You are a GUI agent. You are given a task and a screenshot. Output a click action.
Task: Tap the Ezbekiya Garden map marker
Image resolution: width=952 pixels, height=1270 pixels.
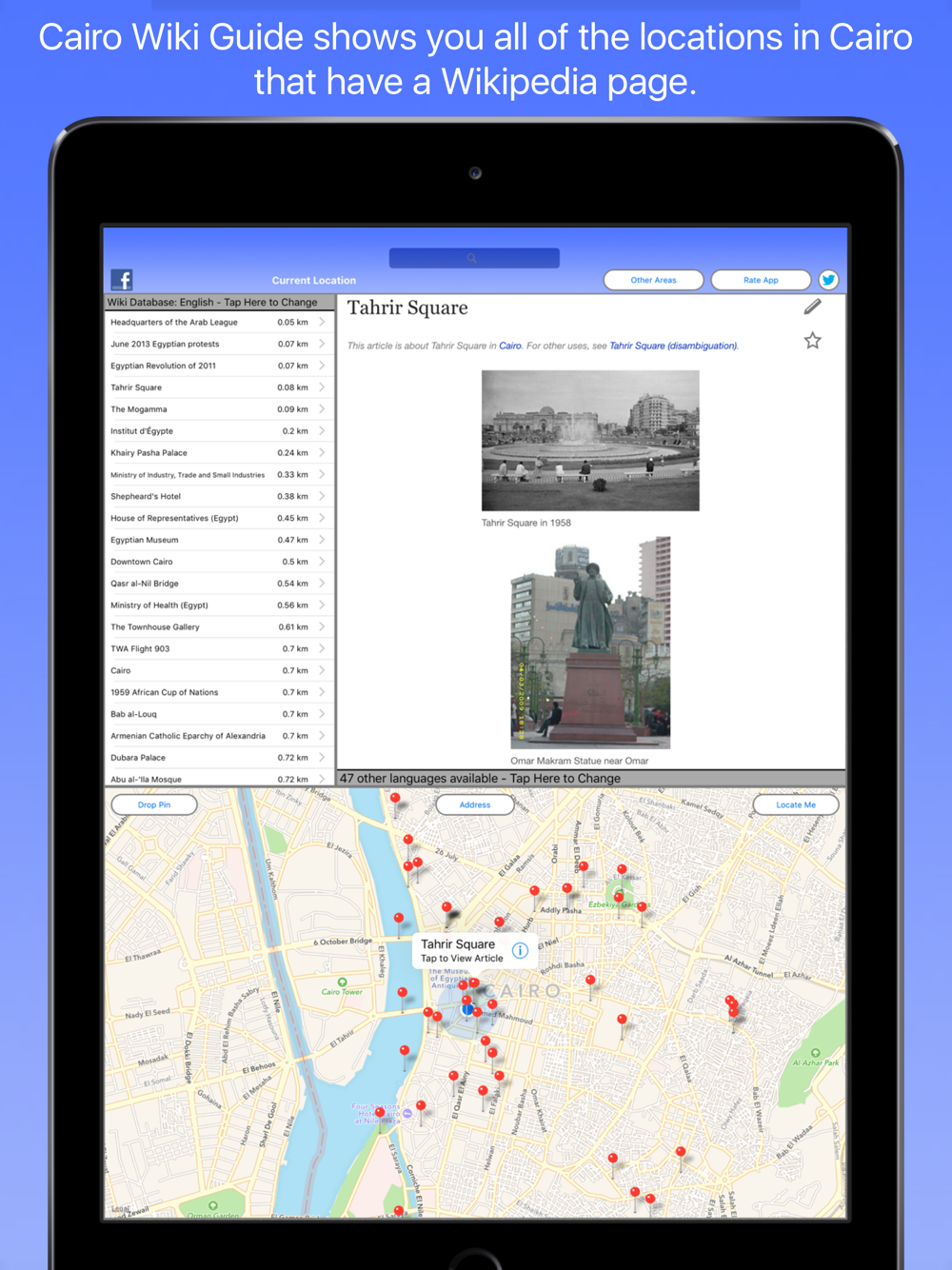point(618,896)
